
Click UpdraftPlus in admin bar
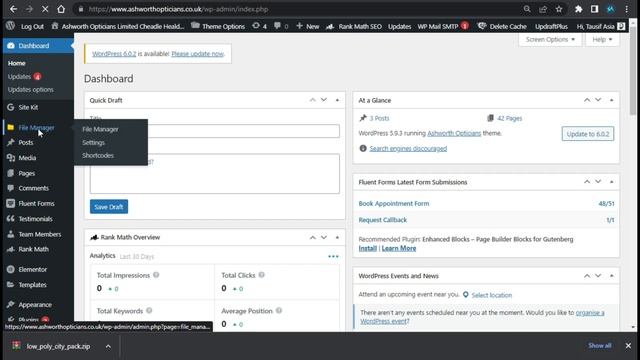coord(551,26)
